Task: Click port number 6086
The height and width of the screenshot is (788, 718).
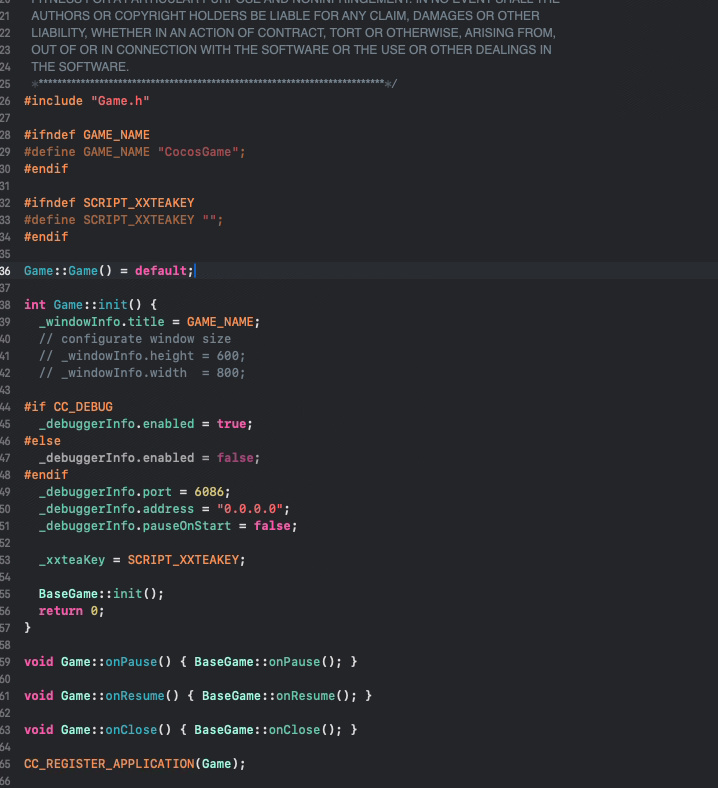Action: 209,492
